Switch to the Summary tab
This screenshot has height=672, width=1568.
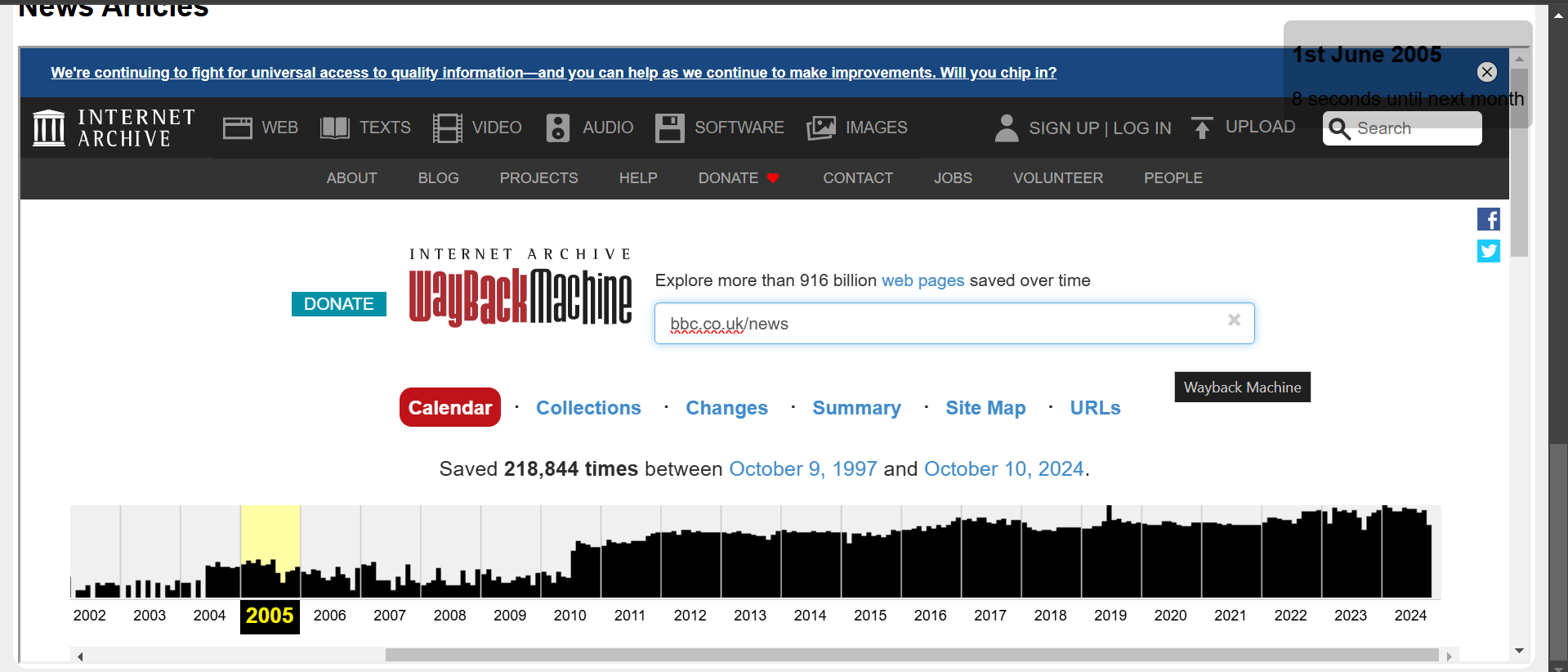click(856, 408)
